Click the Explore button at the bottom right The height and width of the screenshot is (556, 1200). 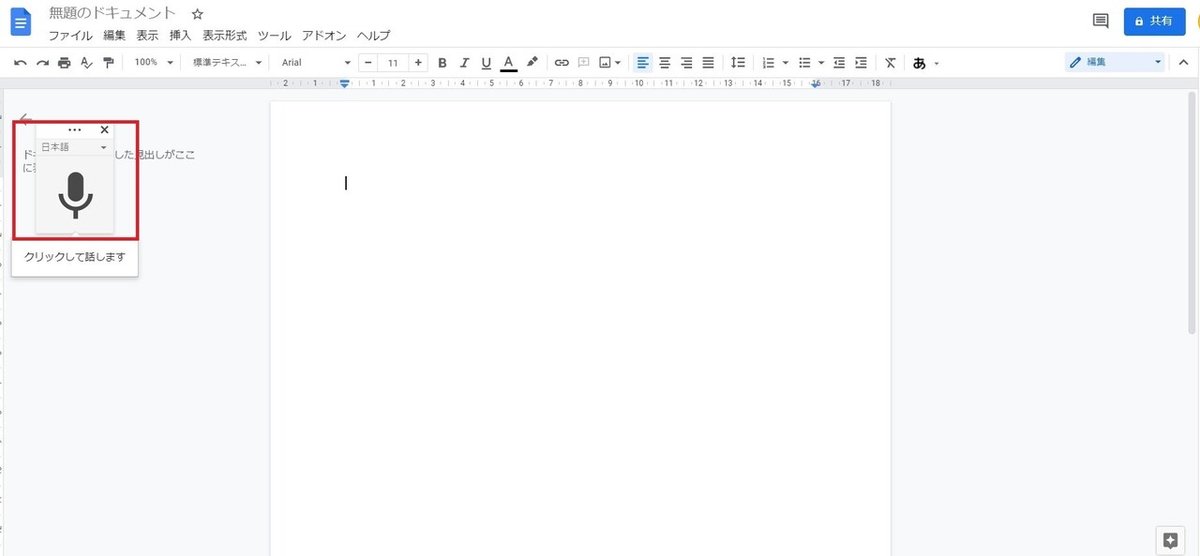(x=1169, y=540)
